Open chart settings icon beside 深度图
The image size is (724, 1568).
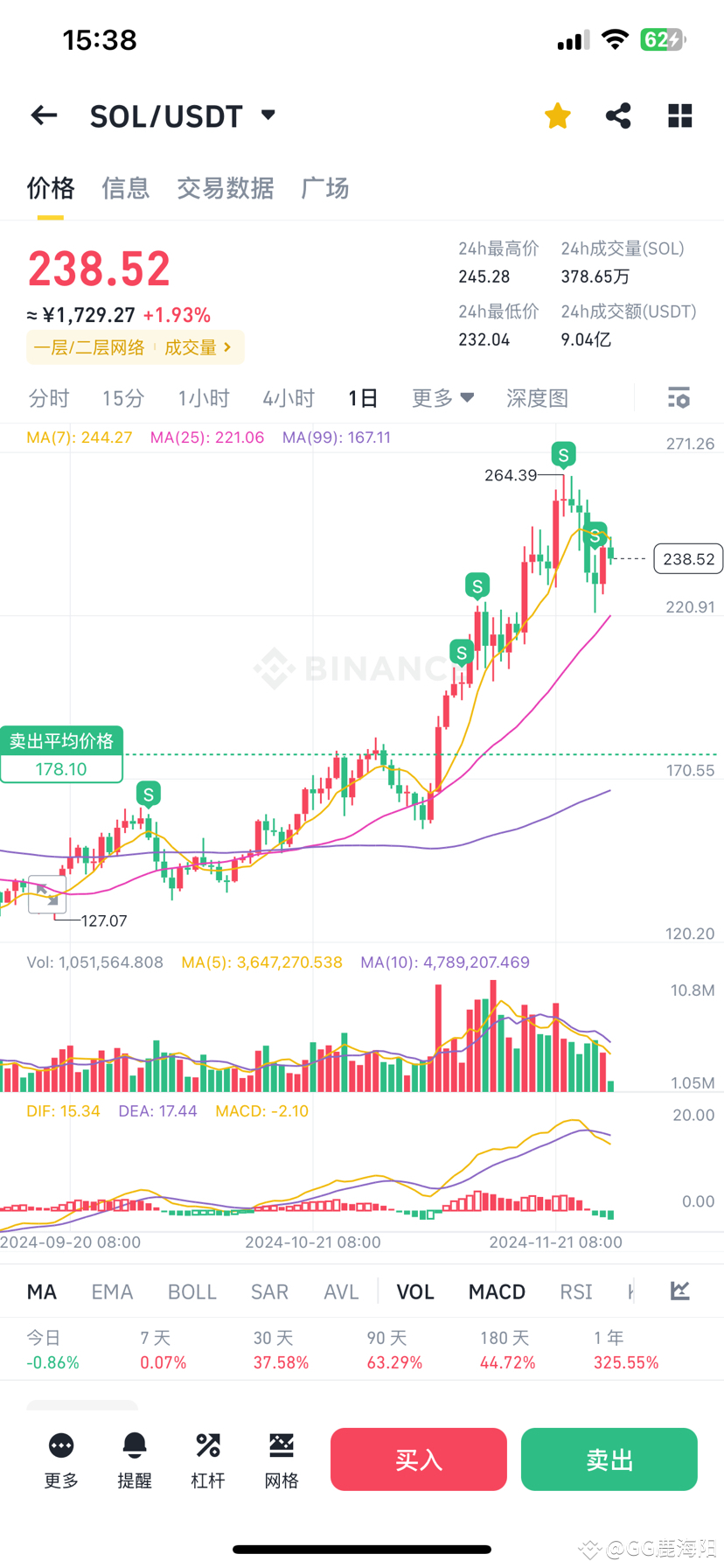click(x=679, y=397)
